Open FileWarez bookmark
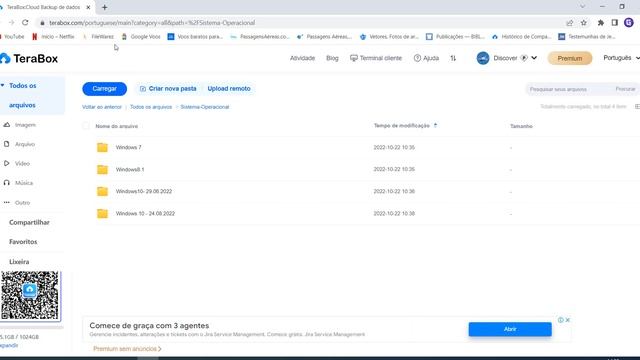 point(98,37)
